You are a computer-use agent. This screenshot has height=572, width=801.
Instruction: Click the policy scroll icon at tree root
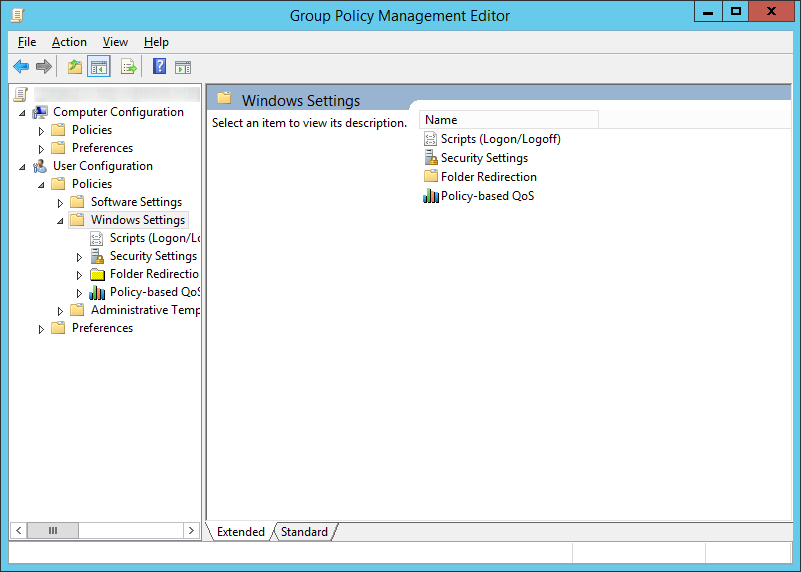(20, 94)
